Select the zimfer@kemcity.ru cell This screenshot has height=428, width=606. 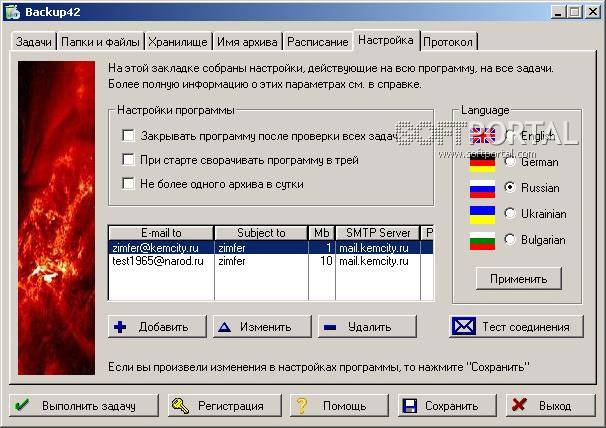pyautogui.click(x=161, y=247)
